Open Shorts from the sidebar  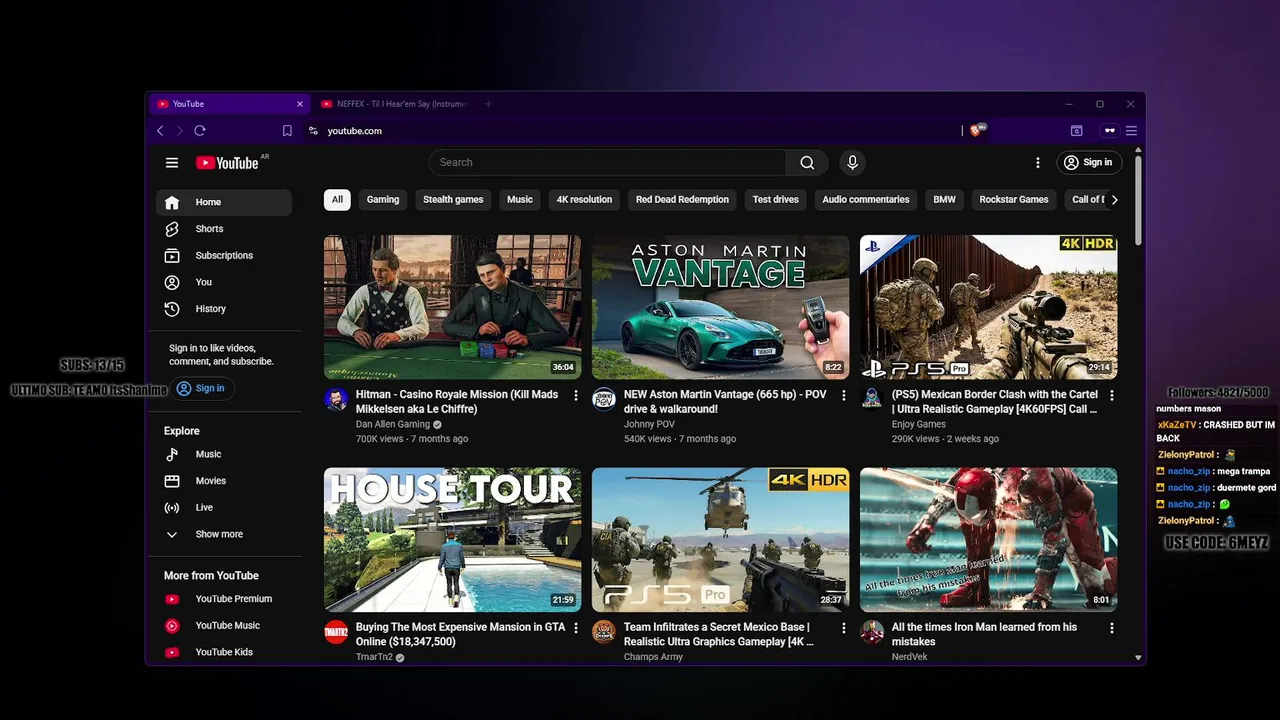coord(224,229)
